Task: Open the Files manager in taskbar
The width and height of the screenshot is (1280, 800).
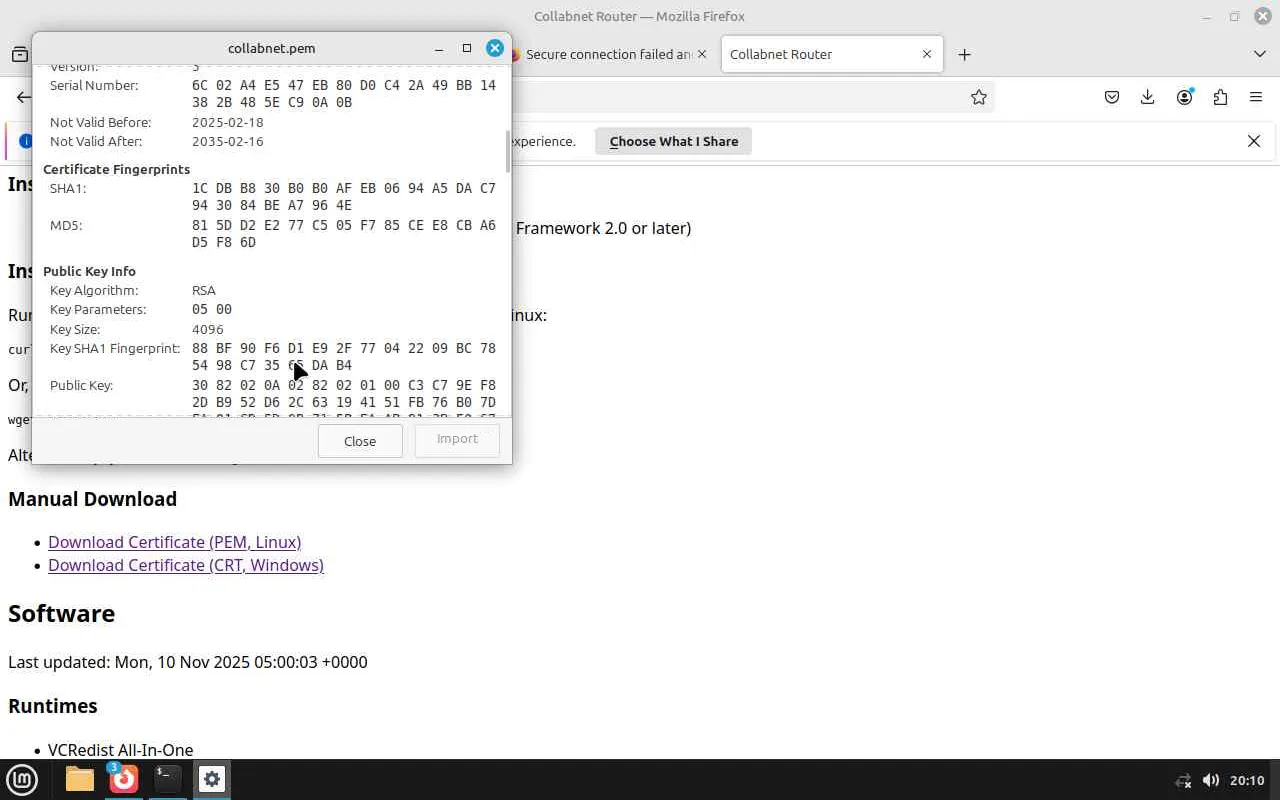Action: (x=79, y=779)
